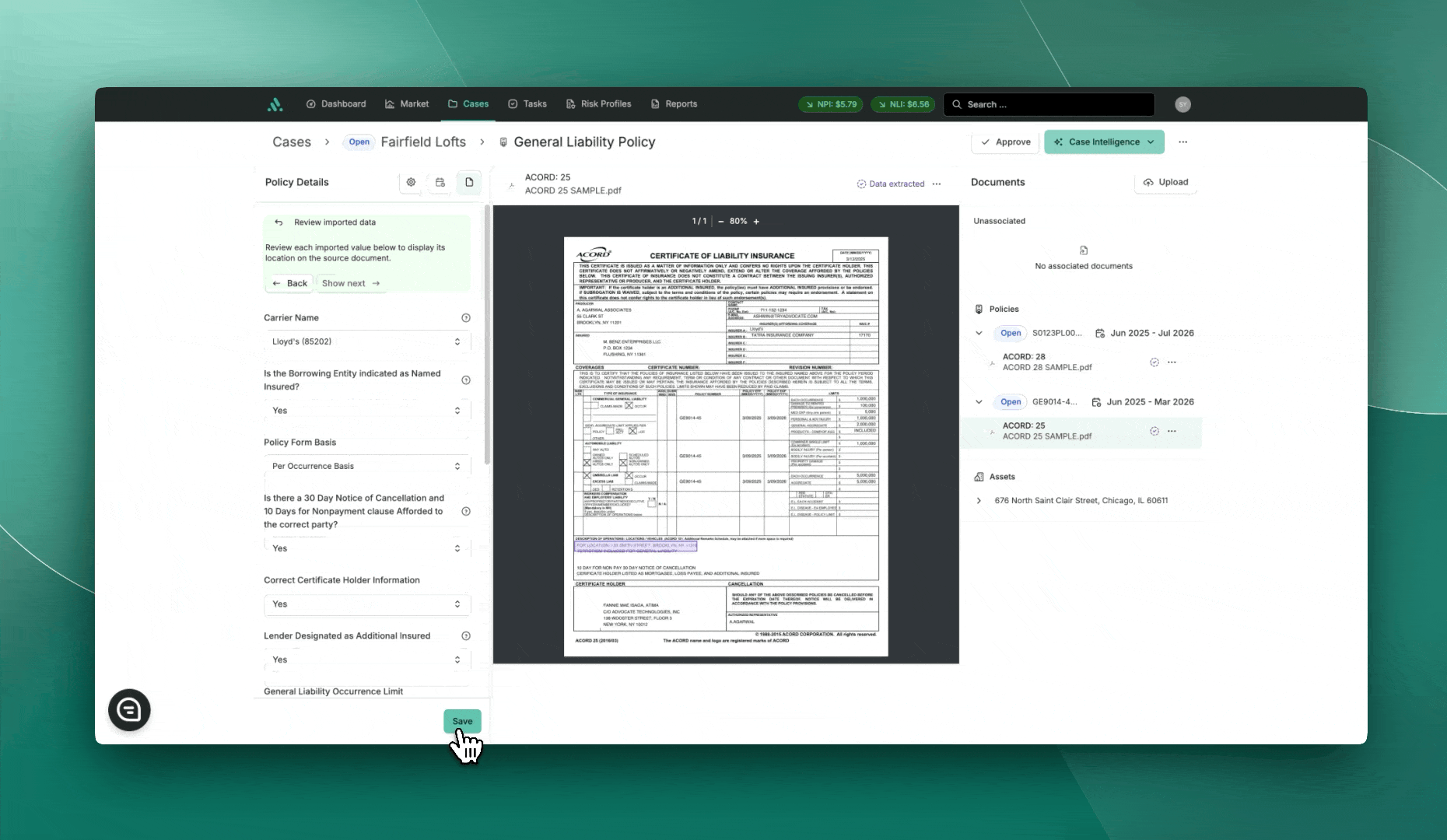Expand the 676 North Saint Clair asset

click(x=979, y=501)
